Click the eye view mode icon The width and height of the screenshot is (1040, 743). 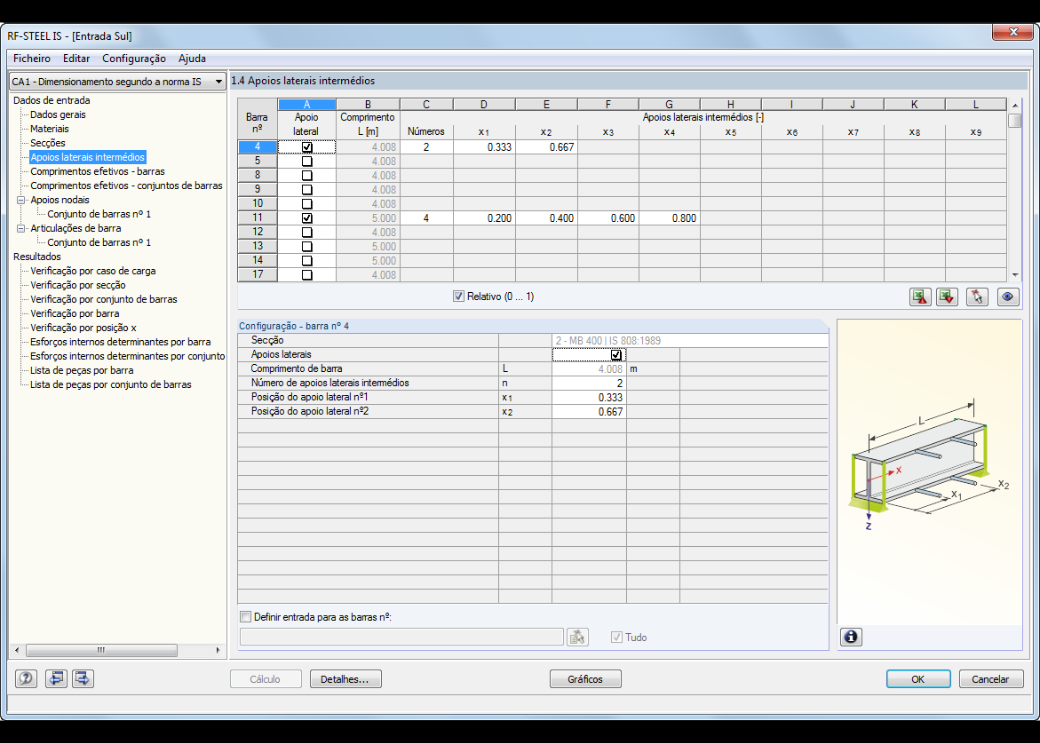point(1008,297)
